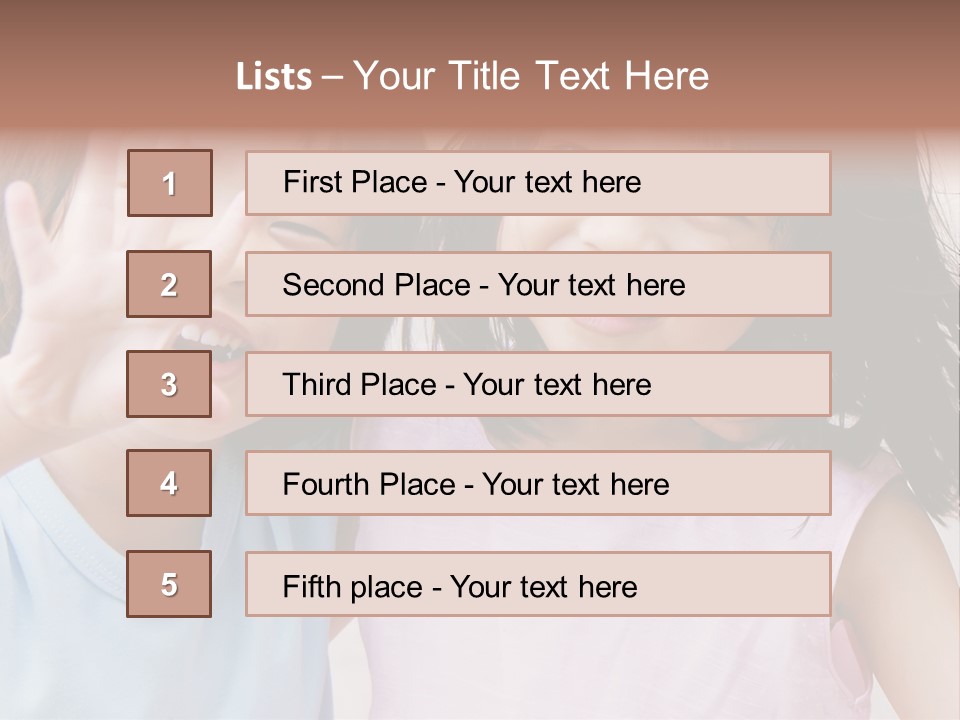Select the number 4 box

coord(169,483)
